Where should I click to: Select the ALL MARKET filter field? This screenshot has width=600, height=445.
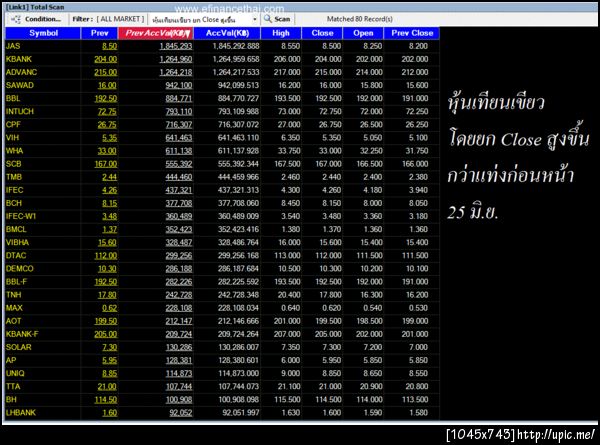click(121, 19)
